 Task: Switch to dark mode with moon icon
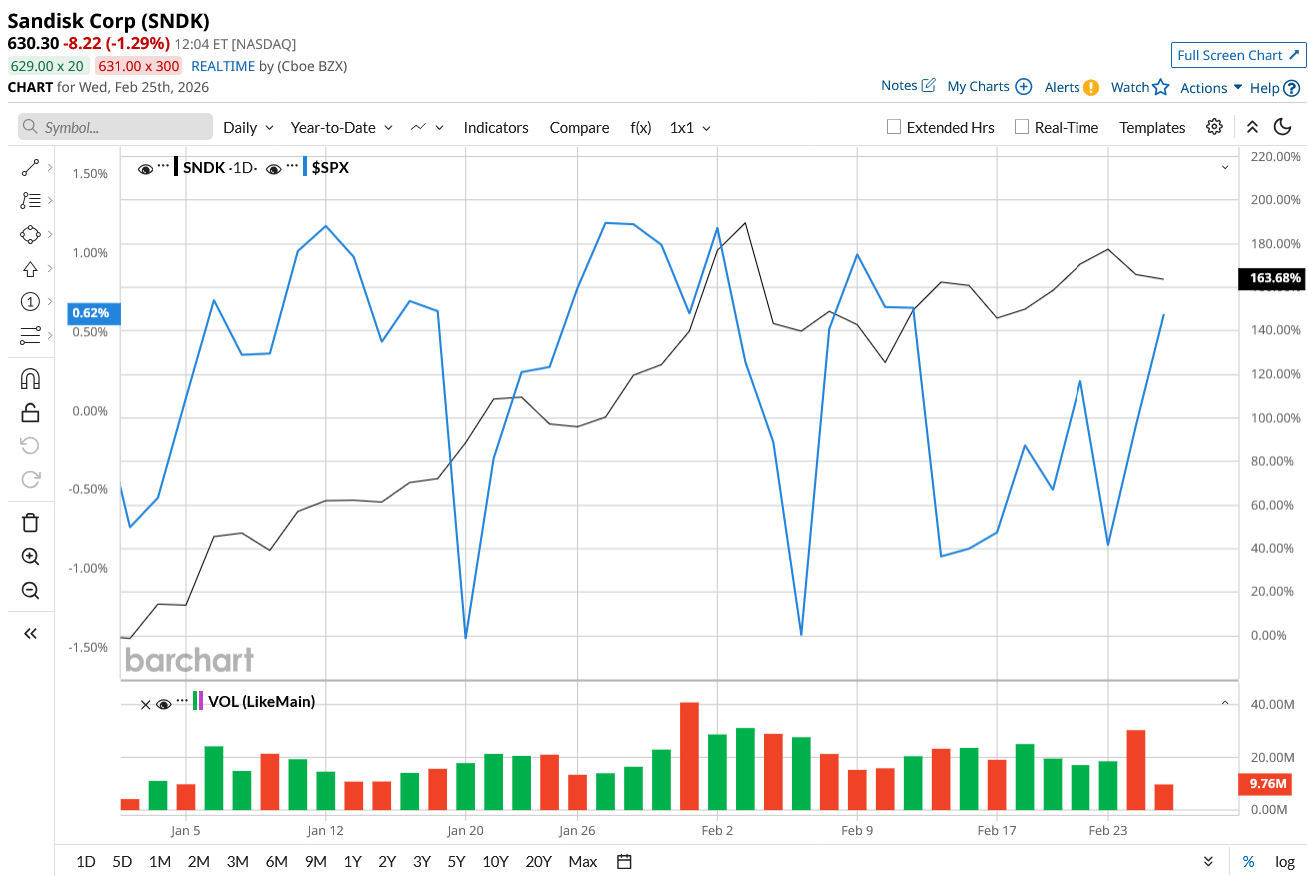pyautogui.click(x=1283, y=127)
